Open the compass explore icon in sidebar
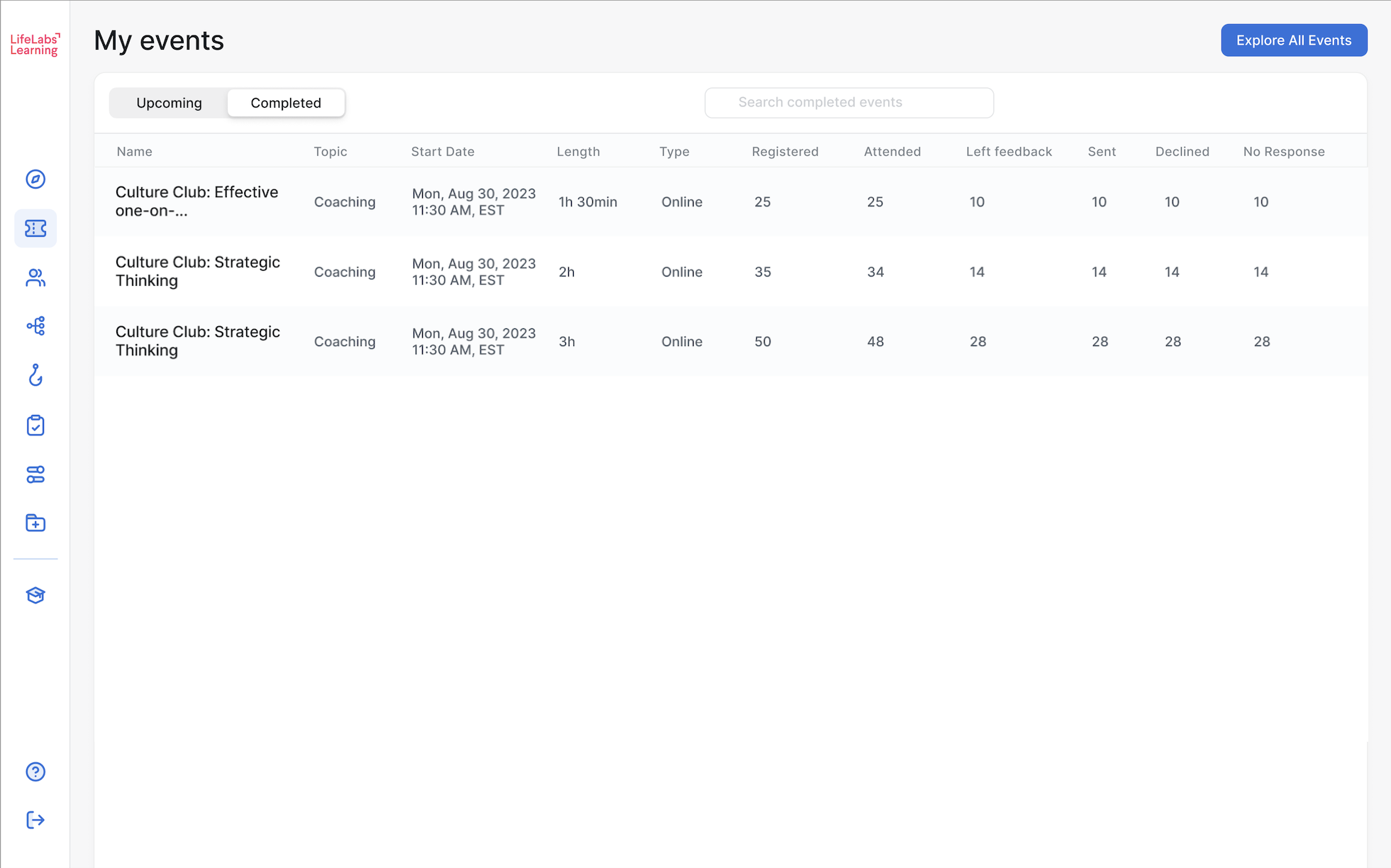This screenshot has width=1391, height=868. click(x=35, y=179)
